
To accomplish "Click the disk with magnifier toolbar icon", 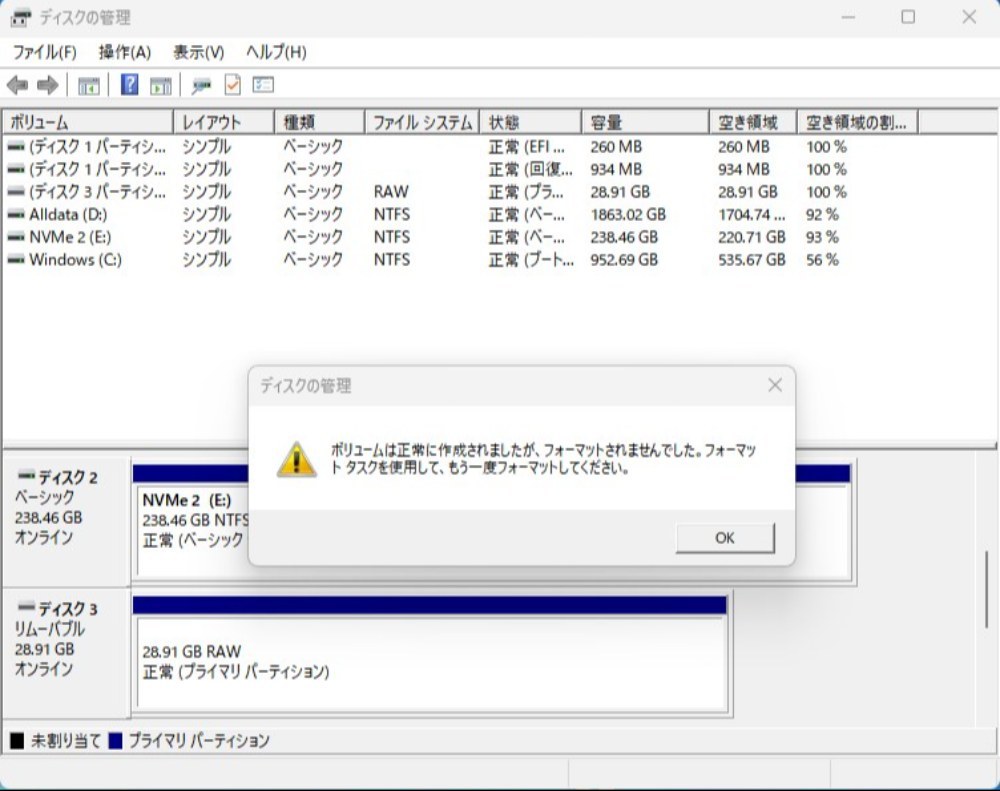I will point(202,85).
